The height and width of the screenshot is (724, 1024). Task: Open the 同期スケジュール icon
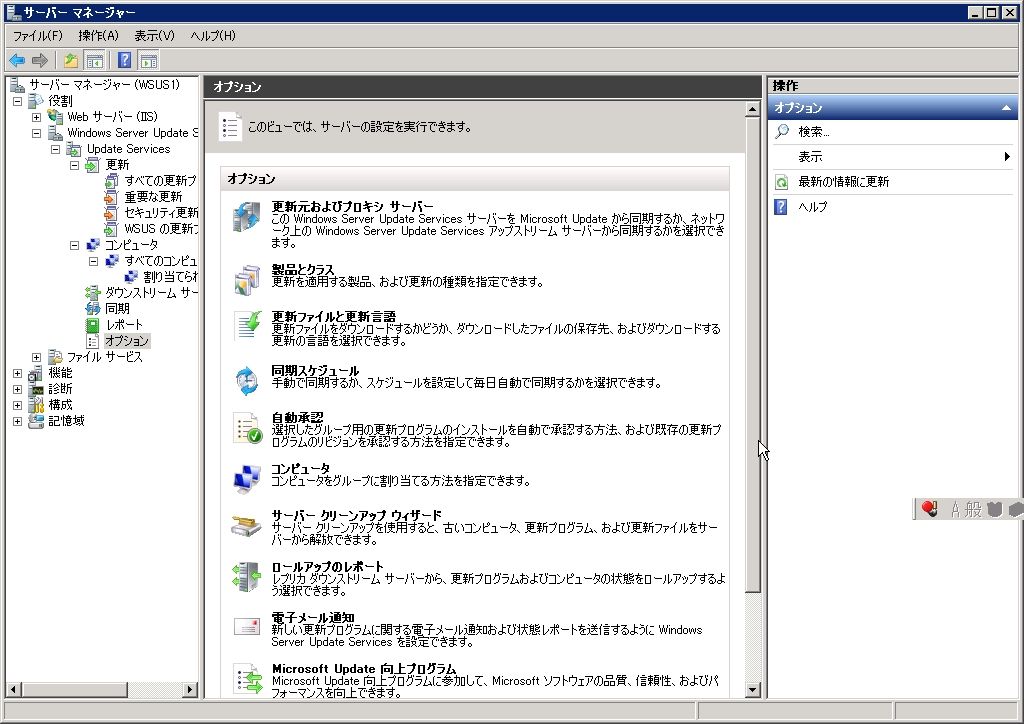[247, 380]
